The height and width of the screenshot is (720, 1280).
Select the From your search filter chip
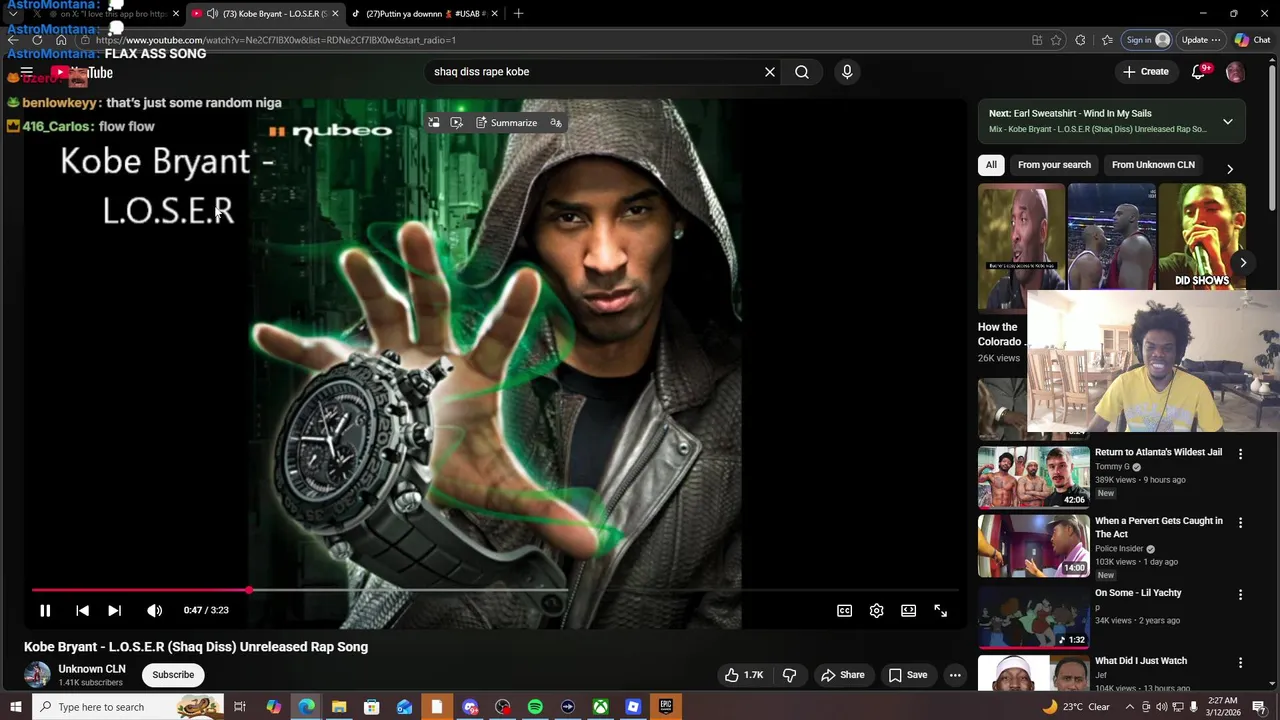(1054, 165)
